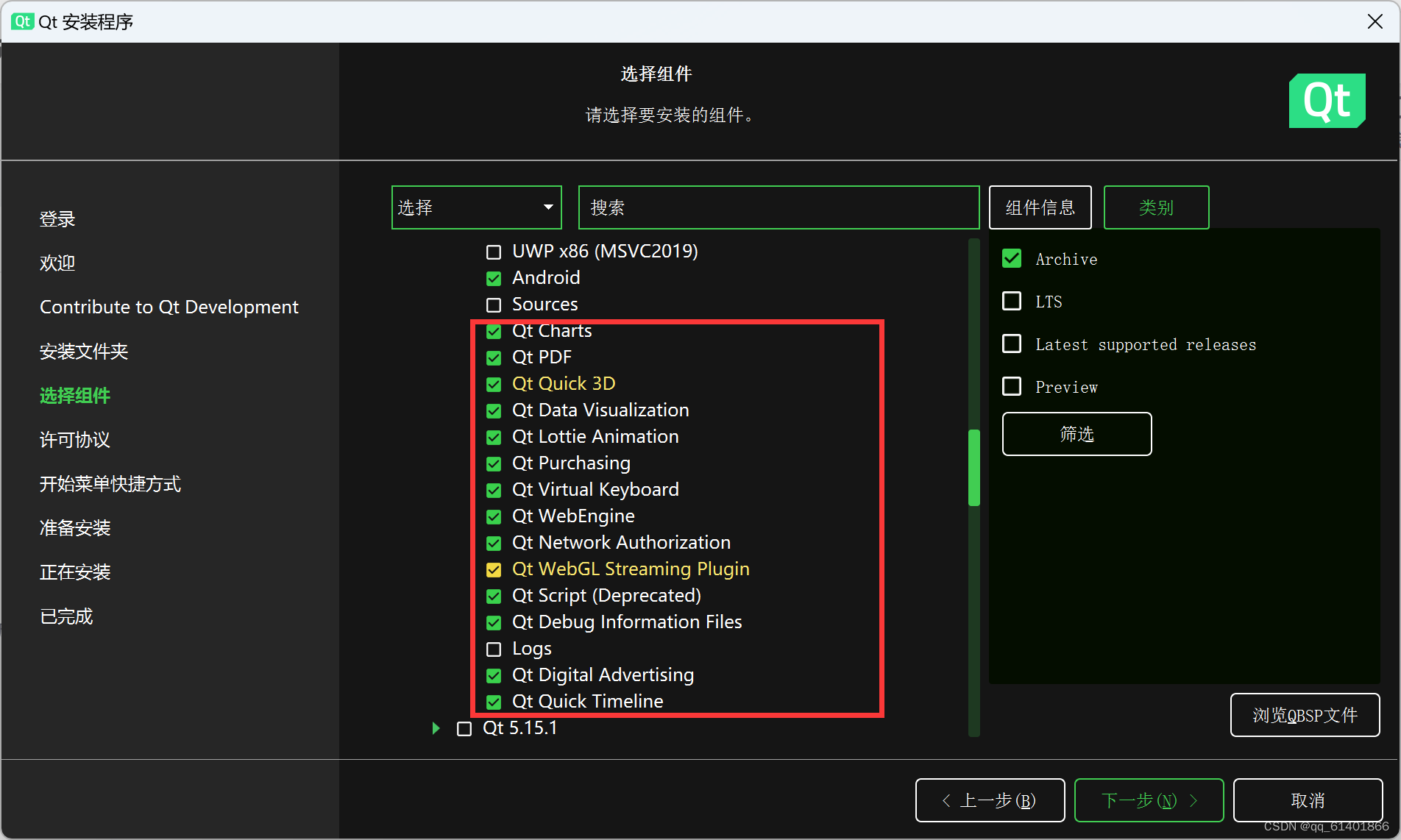The height and width of the screenshot is (840, 1401).
Task: Click the Qt icon in the title bar
Action: pyautogui.click(x=21, y=21)
